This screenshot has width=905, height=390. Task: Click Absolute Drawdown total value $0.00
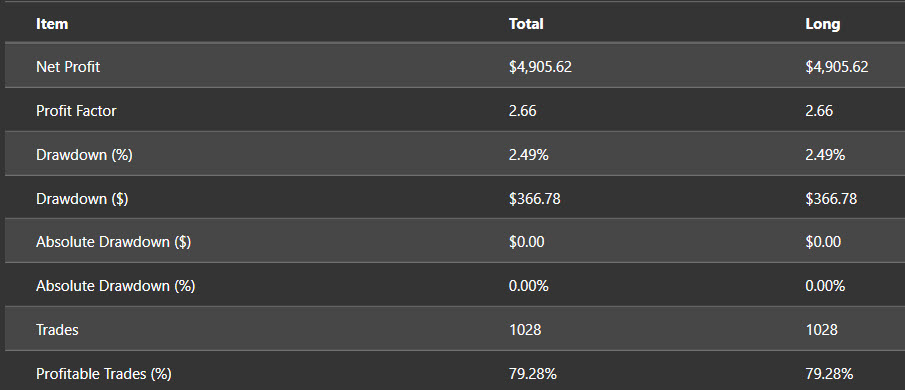[x=526, y=242]
